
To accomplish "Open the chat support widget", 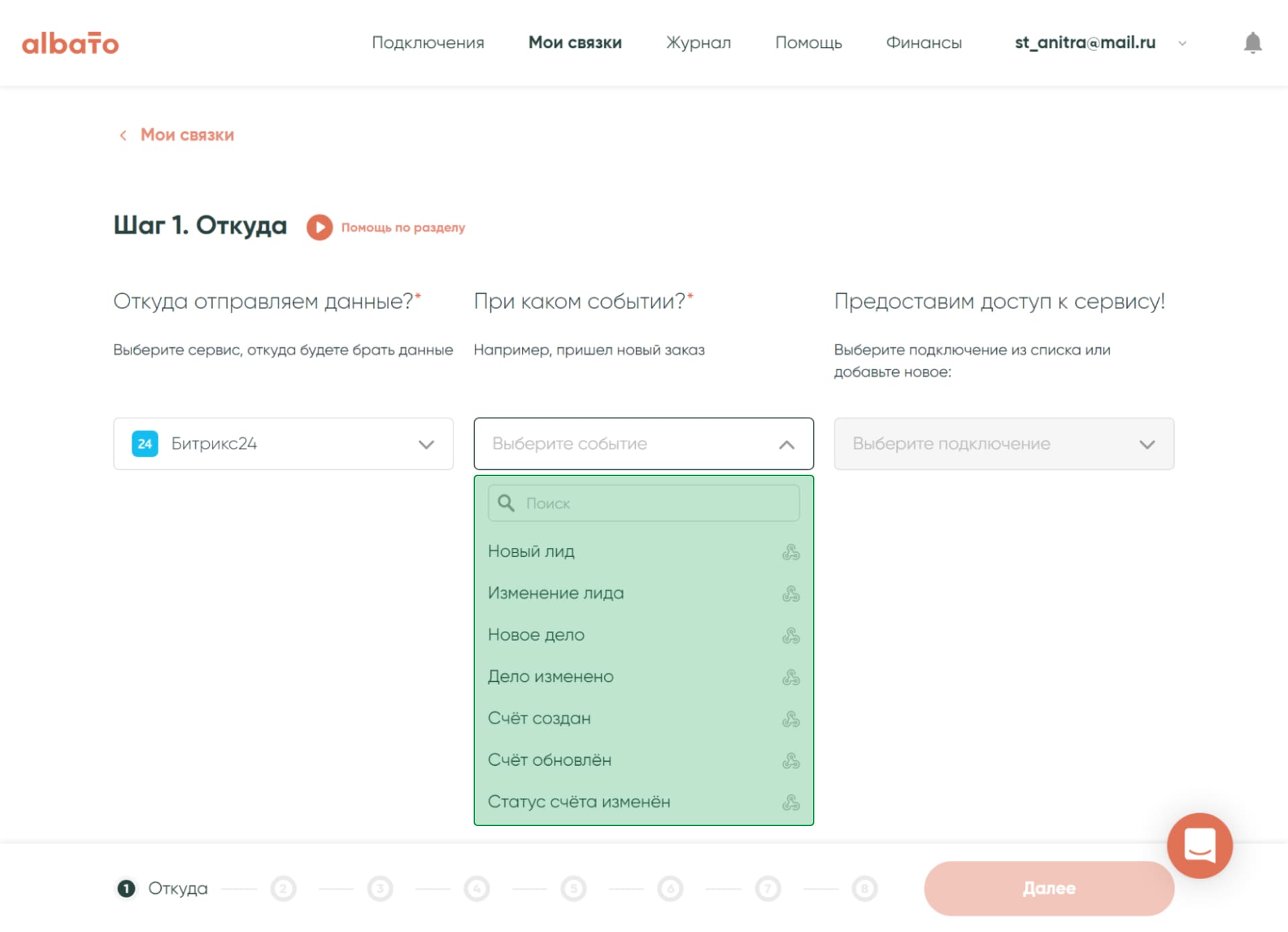I will (x=1199, y=846).
